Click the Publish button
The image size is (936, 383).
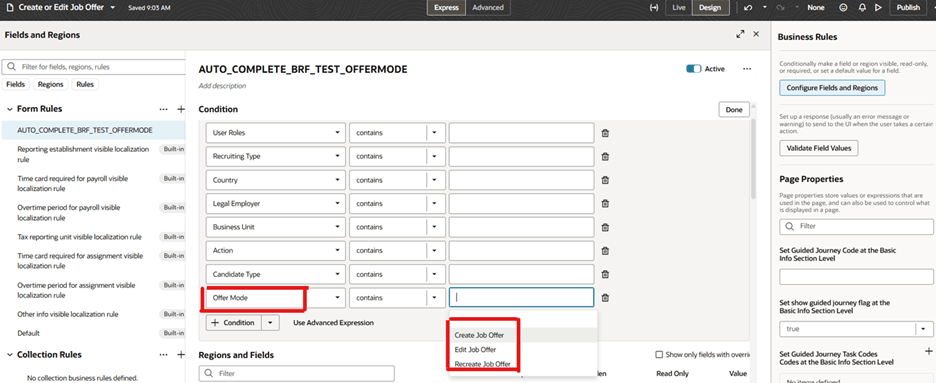pos(909,8)
